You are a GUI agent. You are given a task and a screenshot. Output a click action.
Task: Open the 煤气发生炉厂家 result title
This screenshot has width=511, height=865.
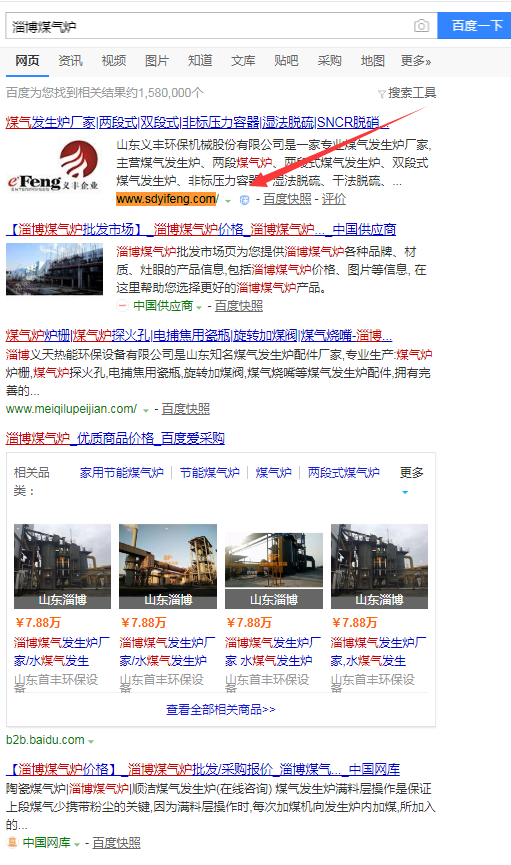[197, 122]
